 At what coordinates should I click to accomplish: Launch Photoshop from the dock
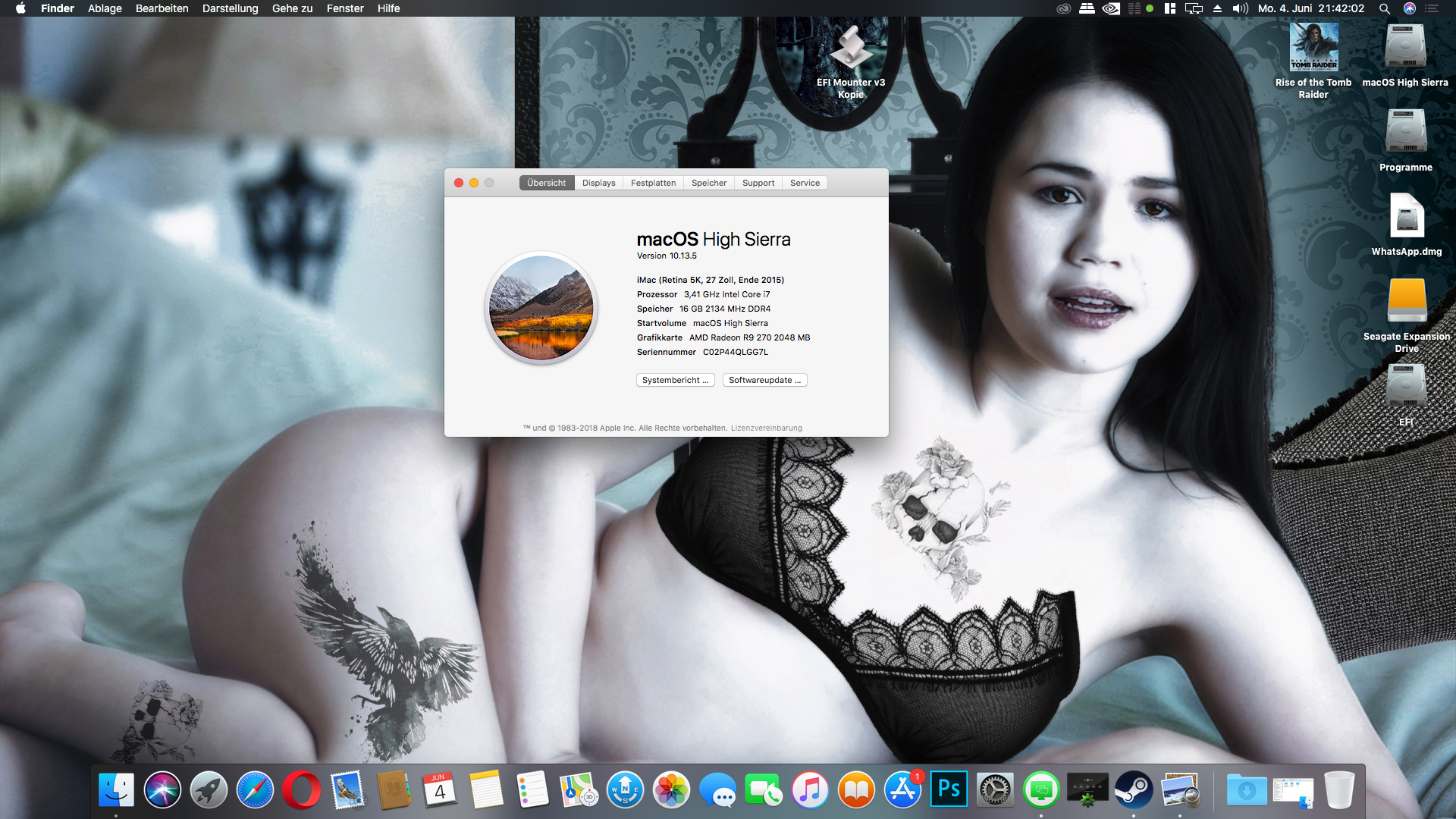949,790
